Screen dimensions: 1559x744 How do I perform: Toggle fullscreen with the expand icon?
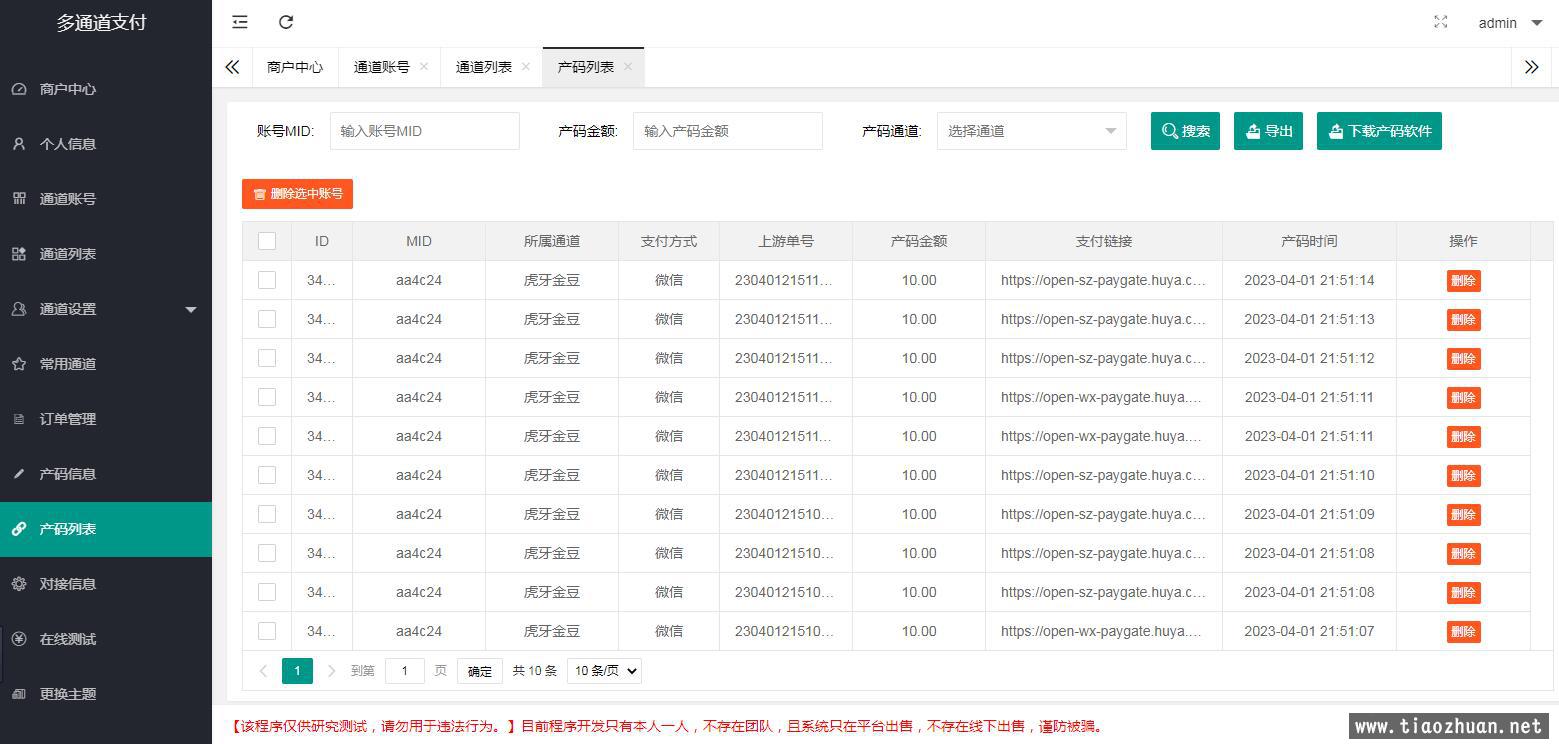(1440, 22)
